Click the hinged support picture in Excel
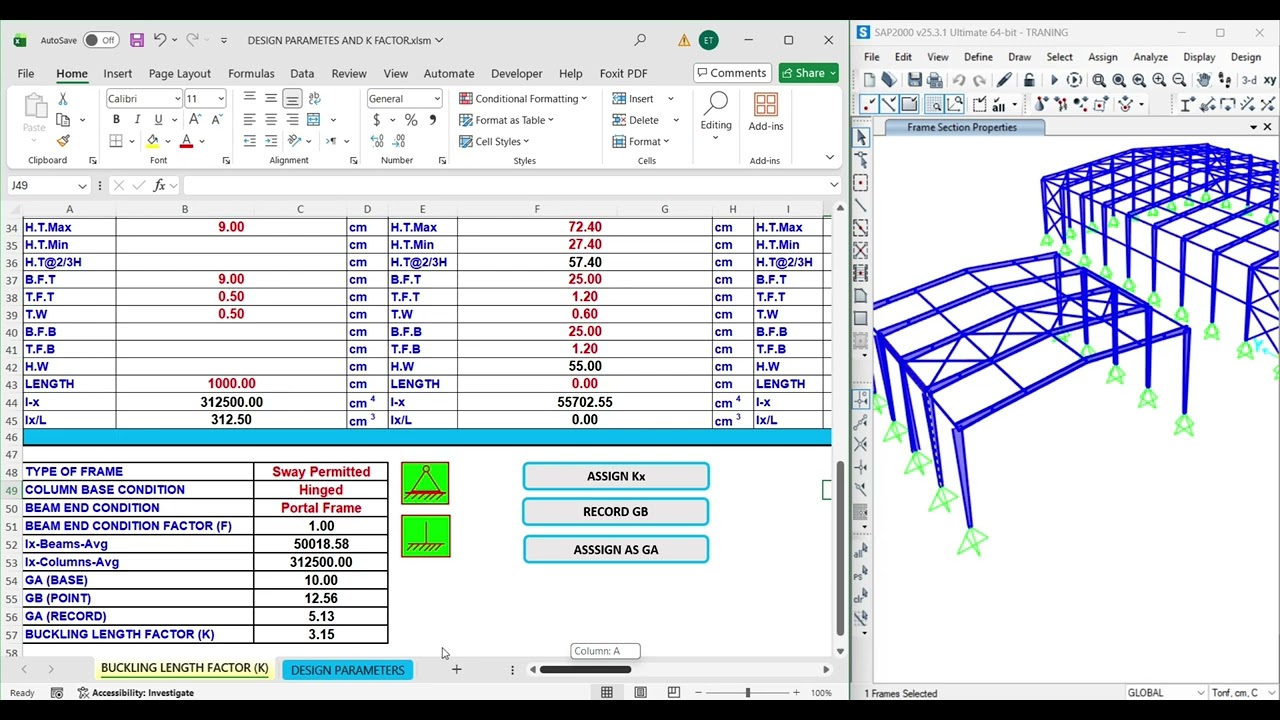Image resolution: width=1280 pixels, height=720 pixels. click(x=426, y=483)
